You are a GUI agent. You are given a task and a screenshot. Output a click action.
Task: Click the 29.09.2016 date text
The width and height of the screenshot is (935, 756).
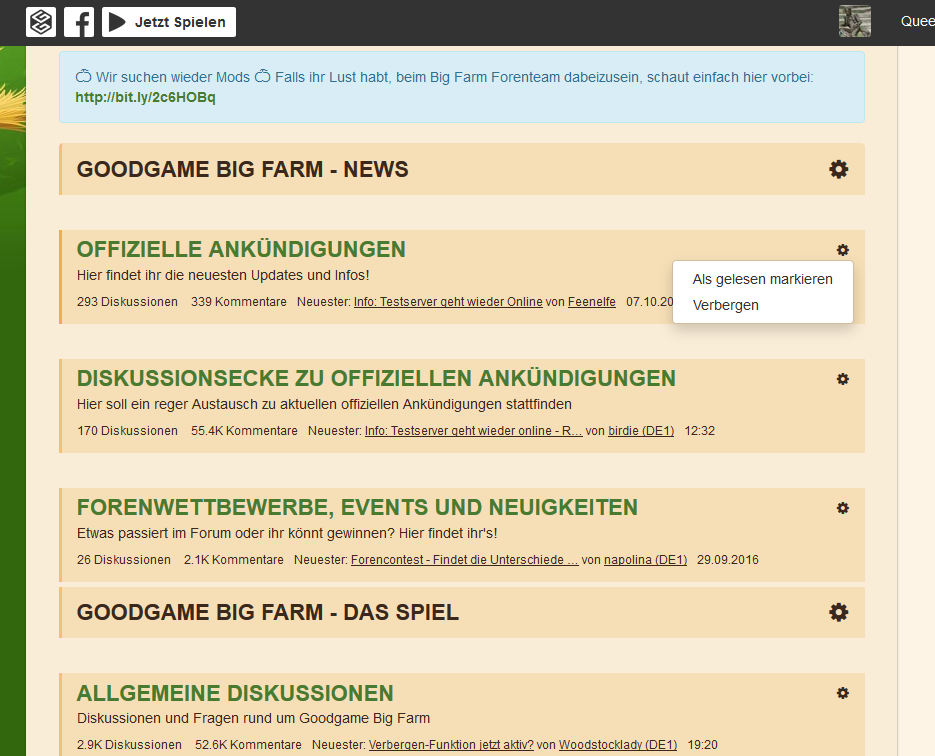[727, 560]
